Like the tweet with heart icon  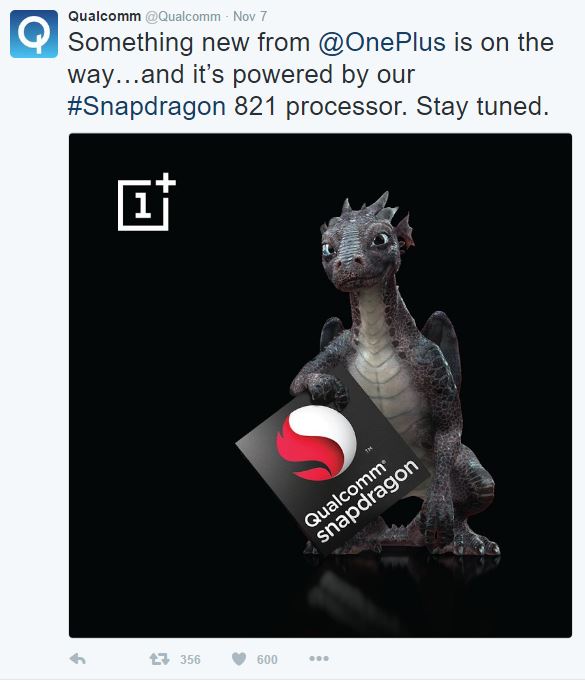tap(239, 659)
